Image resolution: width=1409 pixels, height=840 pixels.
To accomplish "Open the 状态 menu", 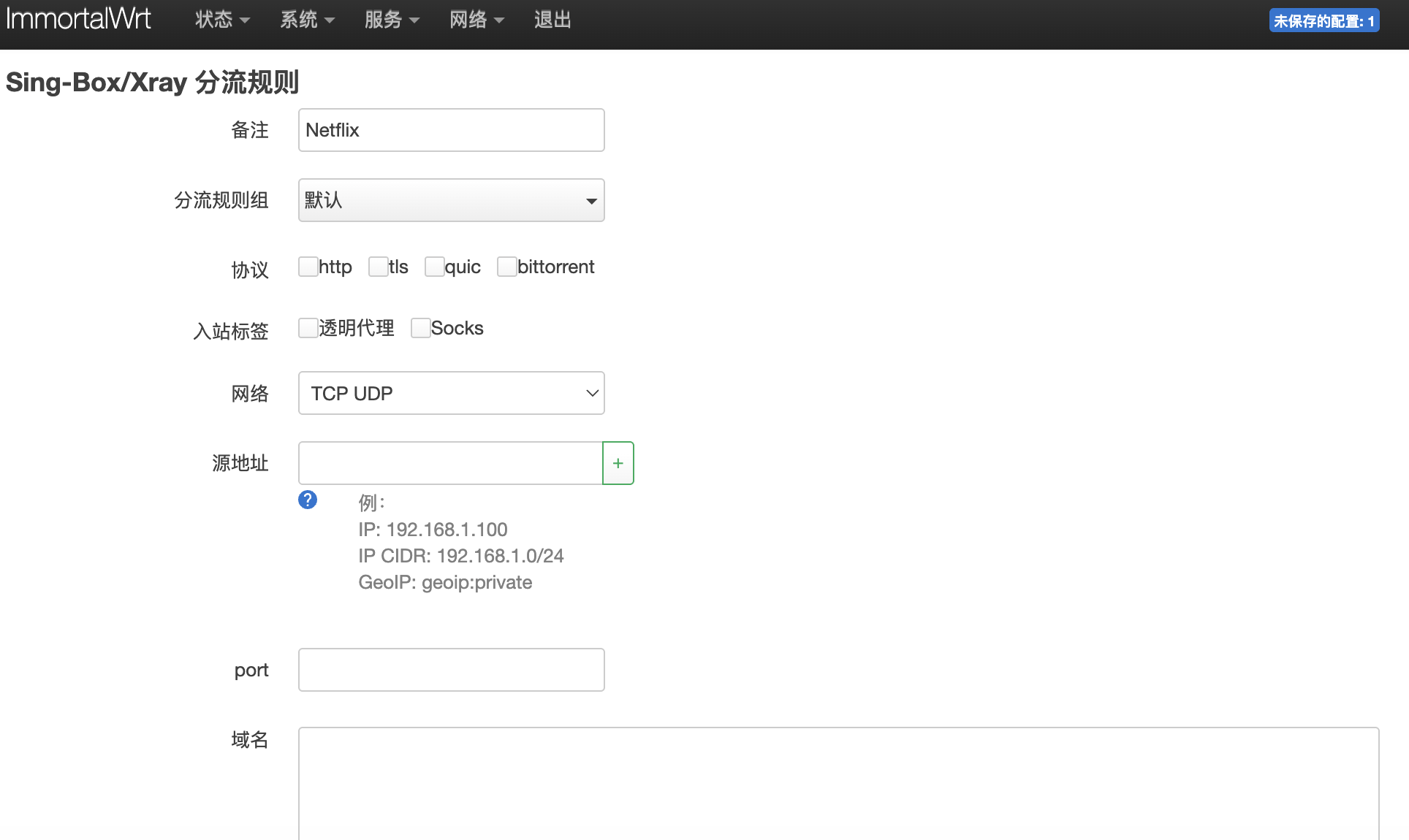I will (x=222, y=20).
